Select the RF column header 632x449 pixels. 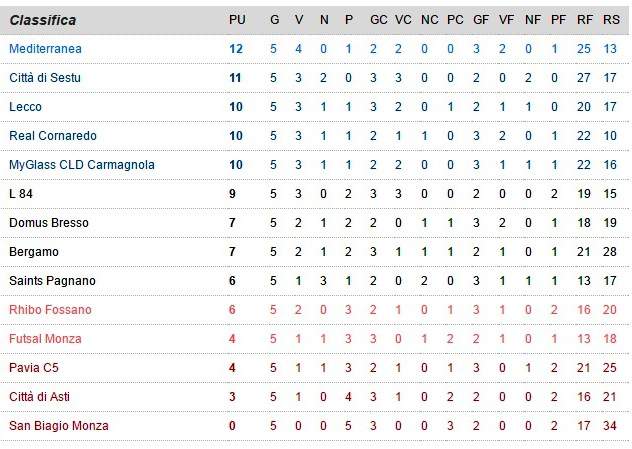tap(585, 20)
